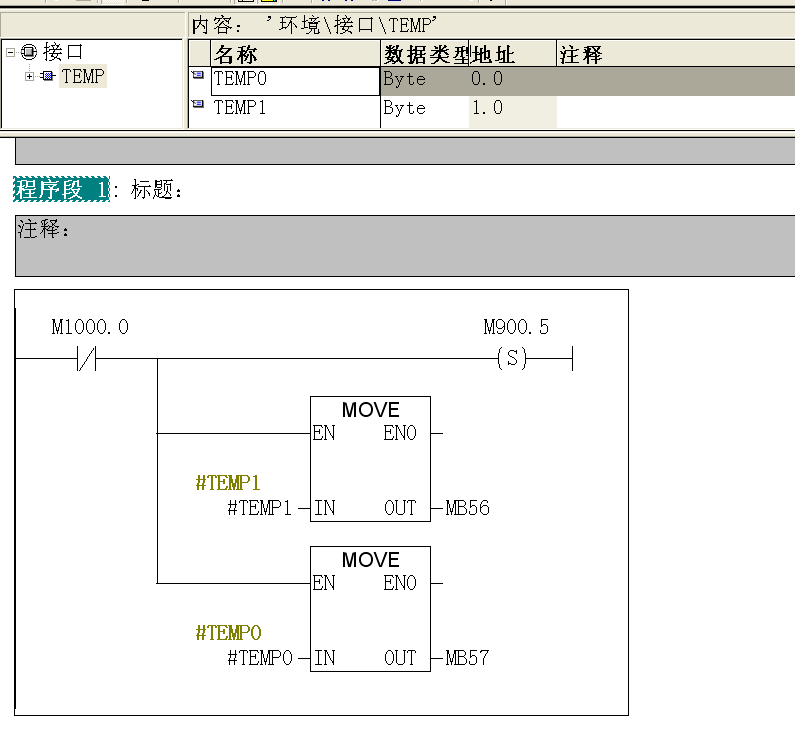
Task: Click the TEMP1 row variable icon
Action: point(198,104)
